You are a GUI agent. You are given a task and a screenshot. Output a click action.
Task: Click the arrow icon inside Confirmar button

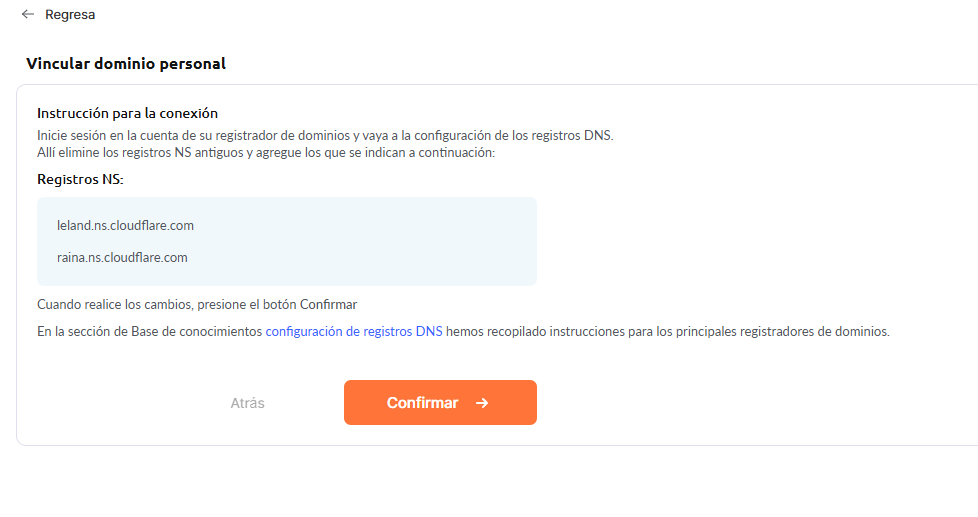[x=482, y=403]
